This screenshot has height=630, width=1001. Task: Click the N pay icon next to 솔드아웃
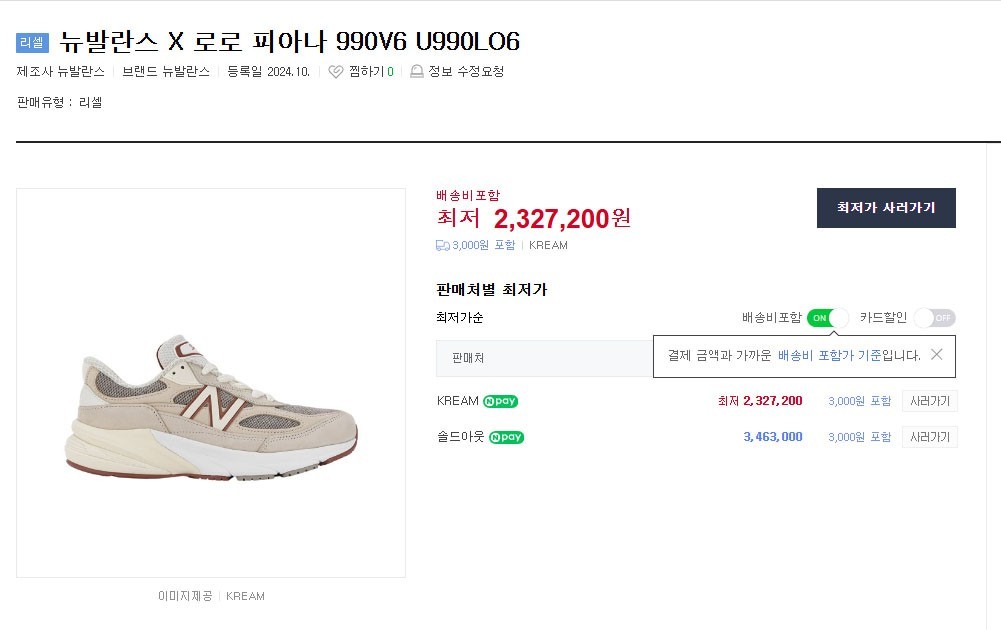click(x=506, y=437)
